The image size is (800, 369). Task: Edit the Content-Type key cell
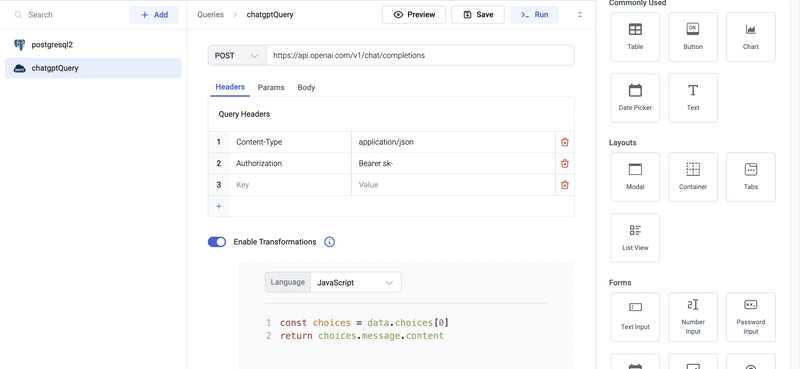click(290, 142)
